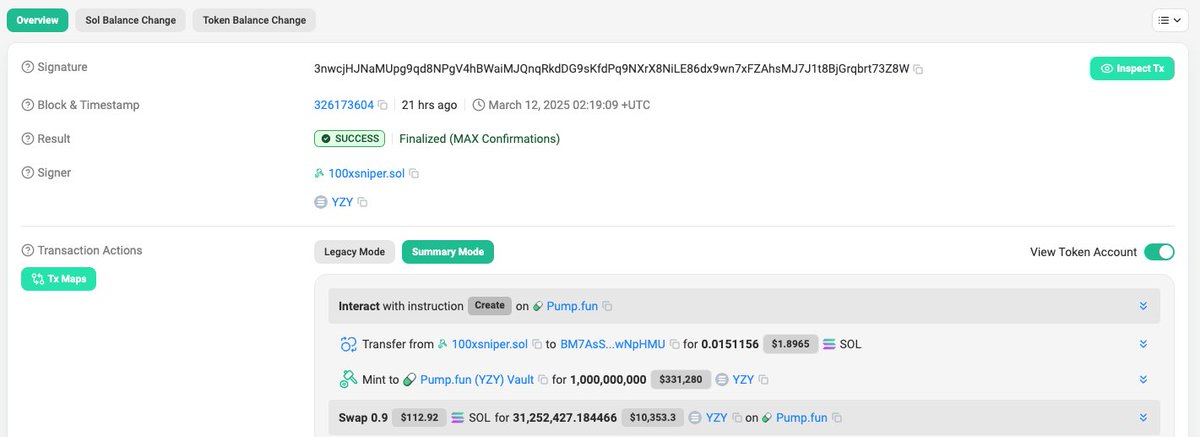Click the $1.8965 value badge
Viewport: 1200px width, 437px height.
(x=789, y=344)
